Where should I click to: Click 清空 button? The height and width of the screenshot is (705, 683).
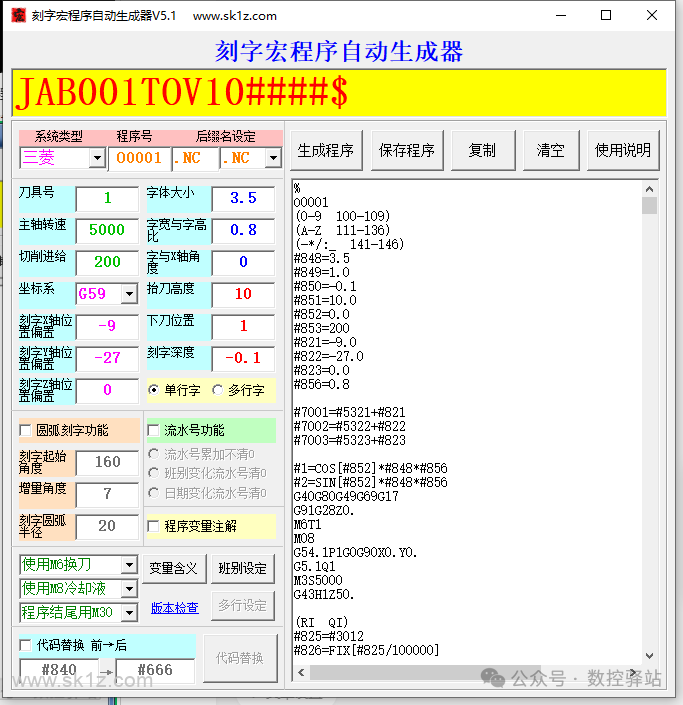click(551, 151)
